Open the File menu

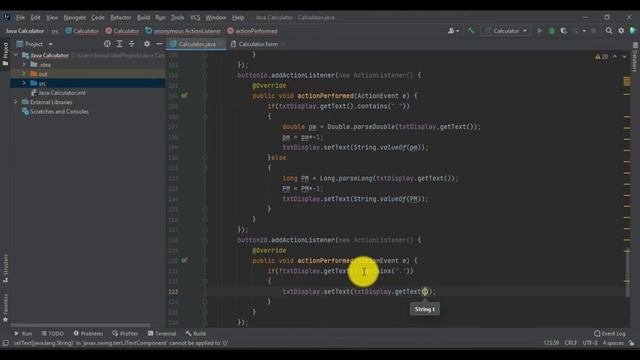point(20,18)
